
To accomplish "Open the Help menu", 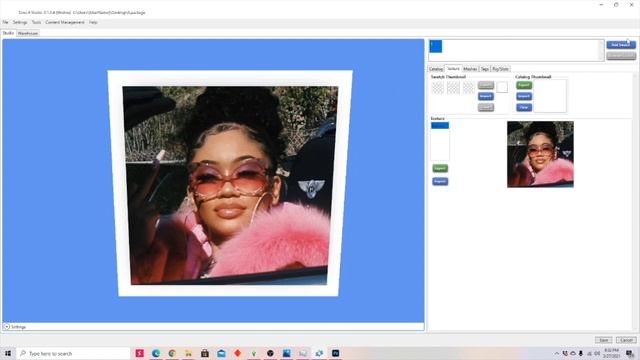I will click(x=93, y=22).
